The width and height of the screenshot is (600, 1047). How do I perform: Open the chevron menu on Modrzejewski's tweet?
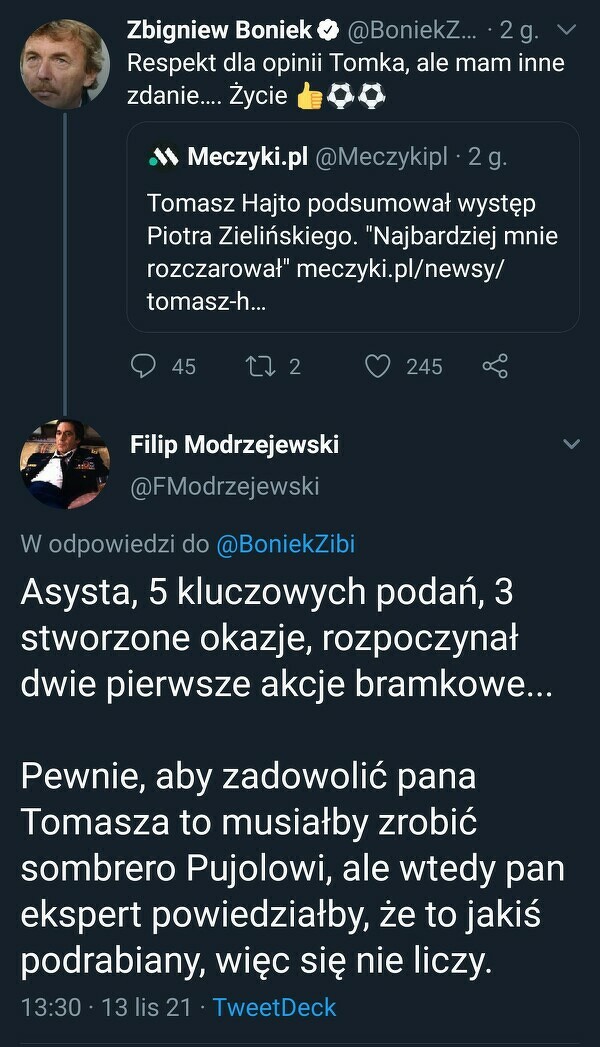click(x=571, y=443)
